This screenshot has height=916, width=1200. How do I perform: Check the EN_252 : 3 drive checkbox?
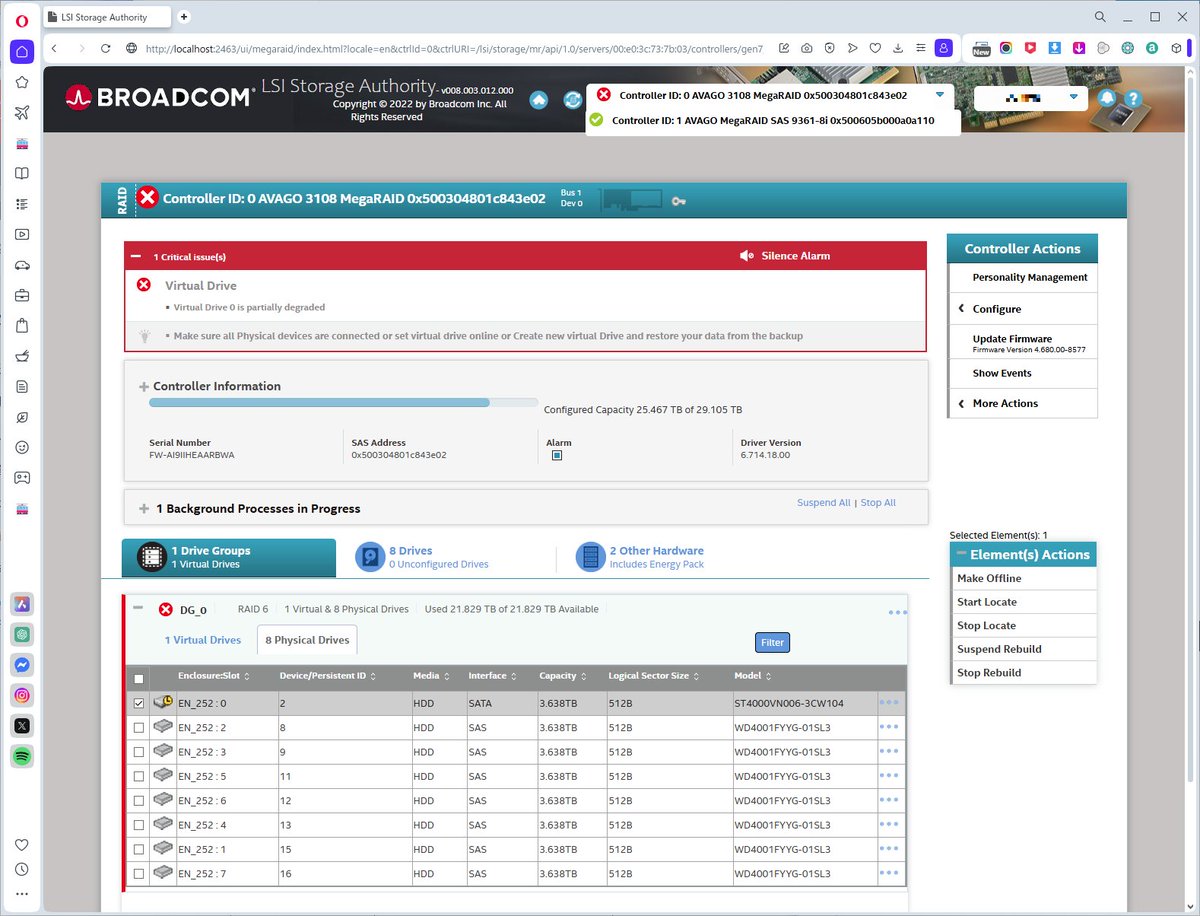139,752
